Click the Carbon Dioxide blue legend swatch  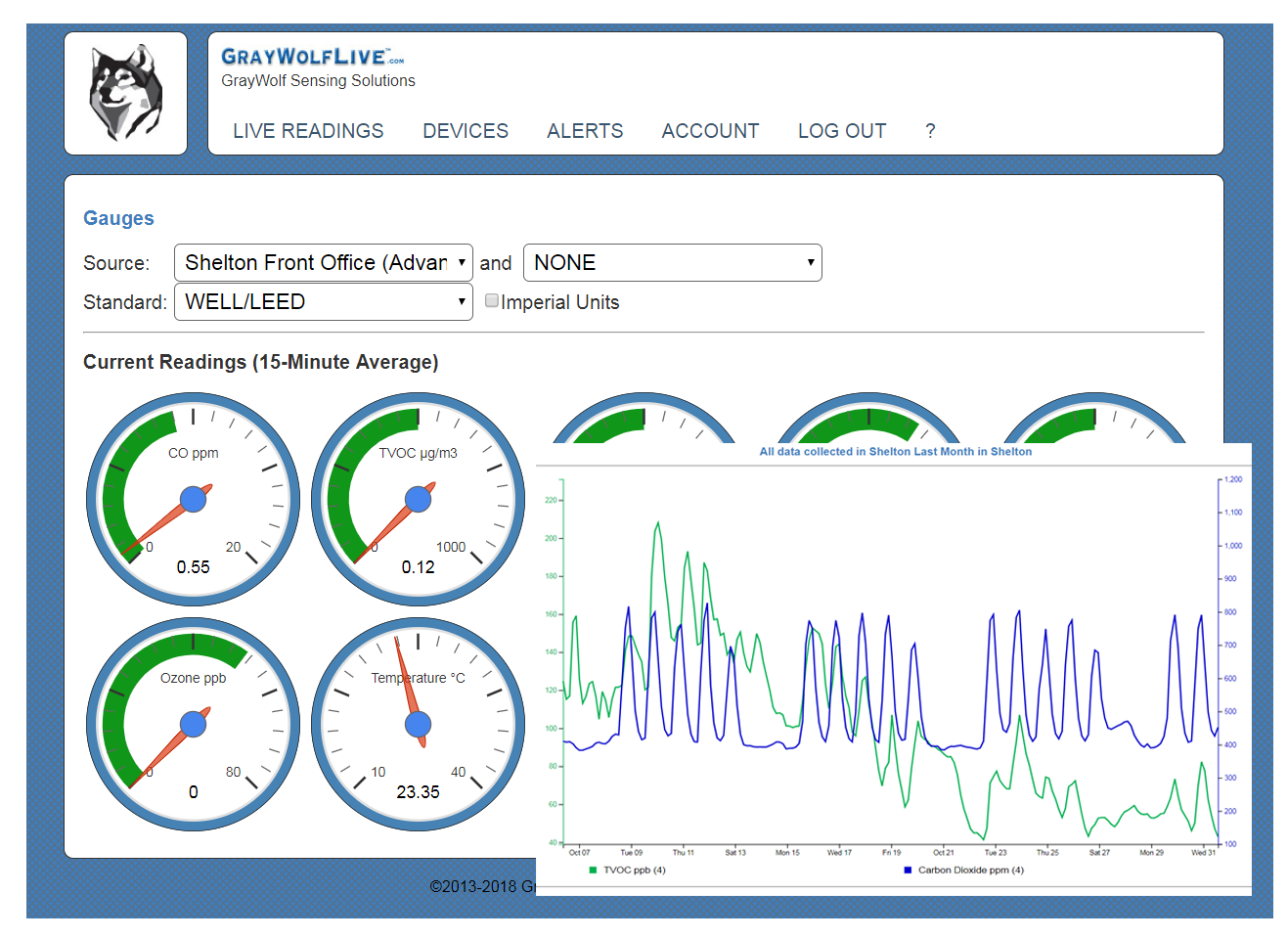908,870
